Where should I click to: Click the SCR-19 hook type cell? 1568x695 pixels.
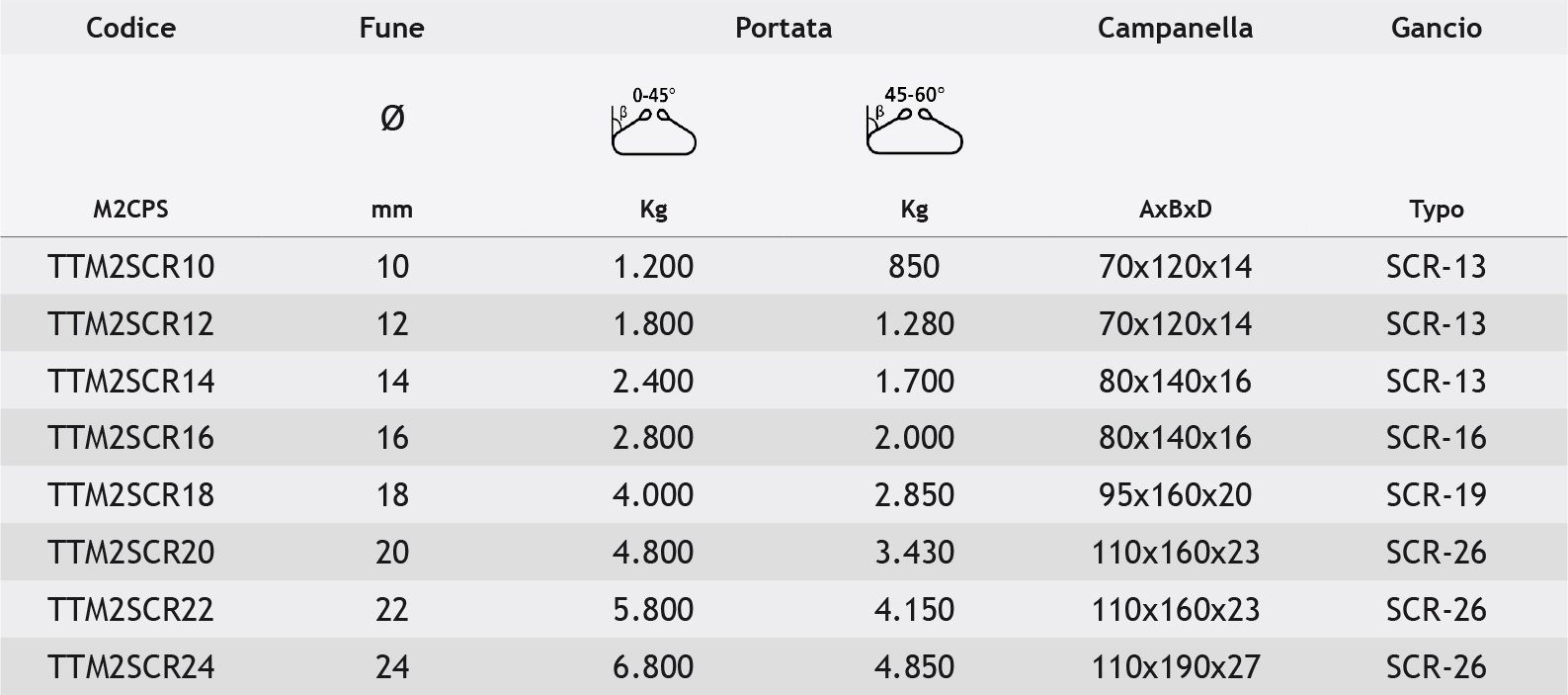(x=1436, y=495)
